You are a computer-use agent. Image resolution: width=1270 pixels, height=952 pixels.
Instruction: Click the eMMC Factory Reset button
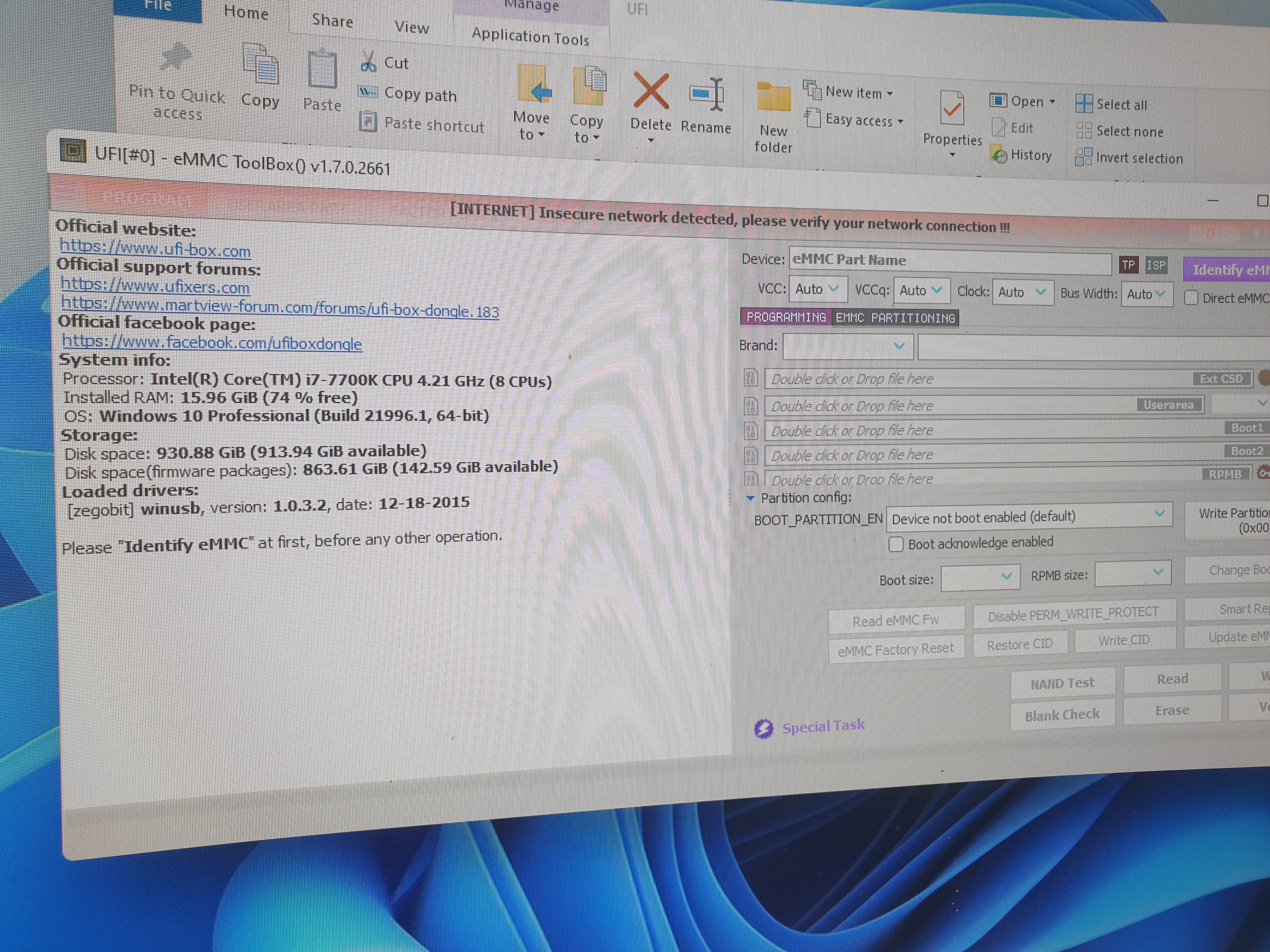pyautogui.click(x=896, y=649)
